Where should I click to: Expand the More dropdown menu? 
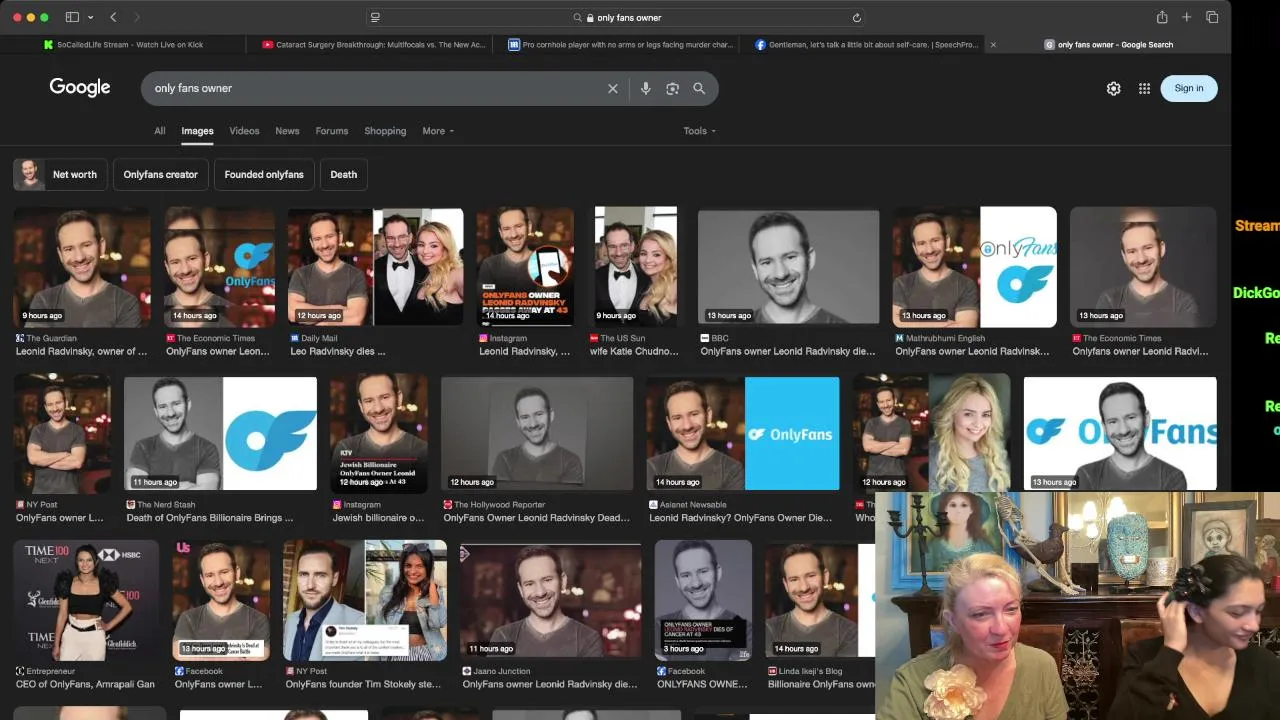[x=438, y=131]
